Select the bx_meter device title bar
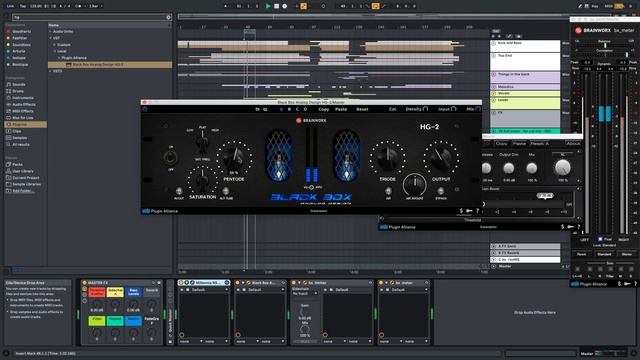The image size is (640, 360). [x=403, y=282]
